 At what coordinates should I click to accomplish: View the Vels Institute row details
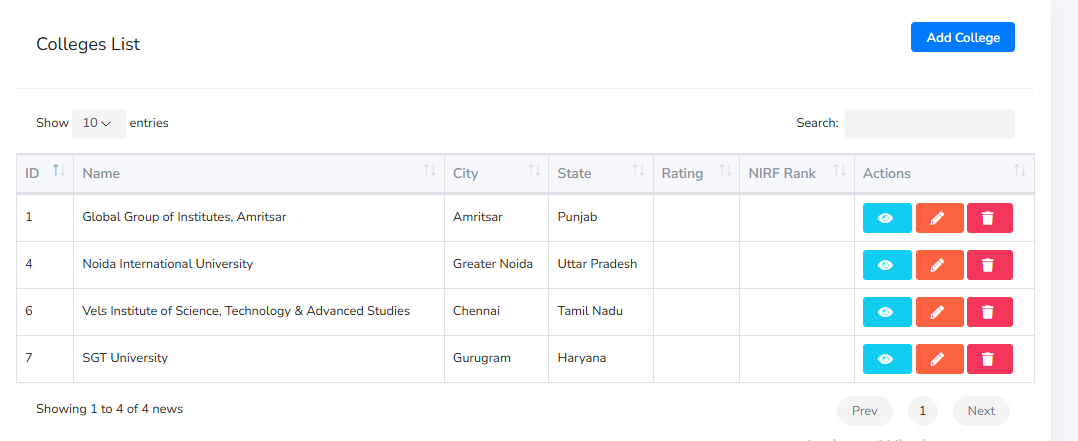pos(886,312)
